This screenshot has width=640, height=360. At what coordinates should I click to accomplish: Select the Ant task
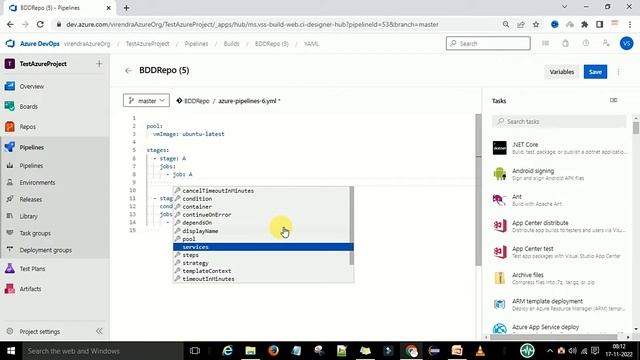click(x=559, y=200)
